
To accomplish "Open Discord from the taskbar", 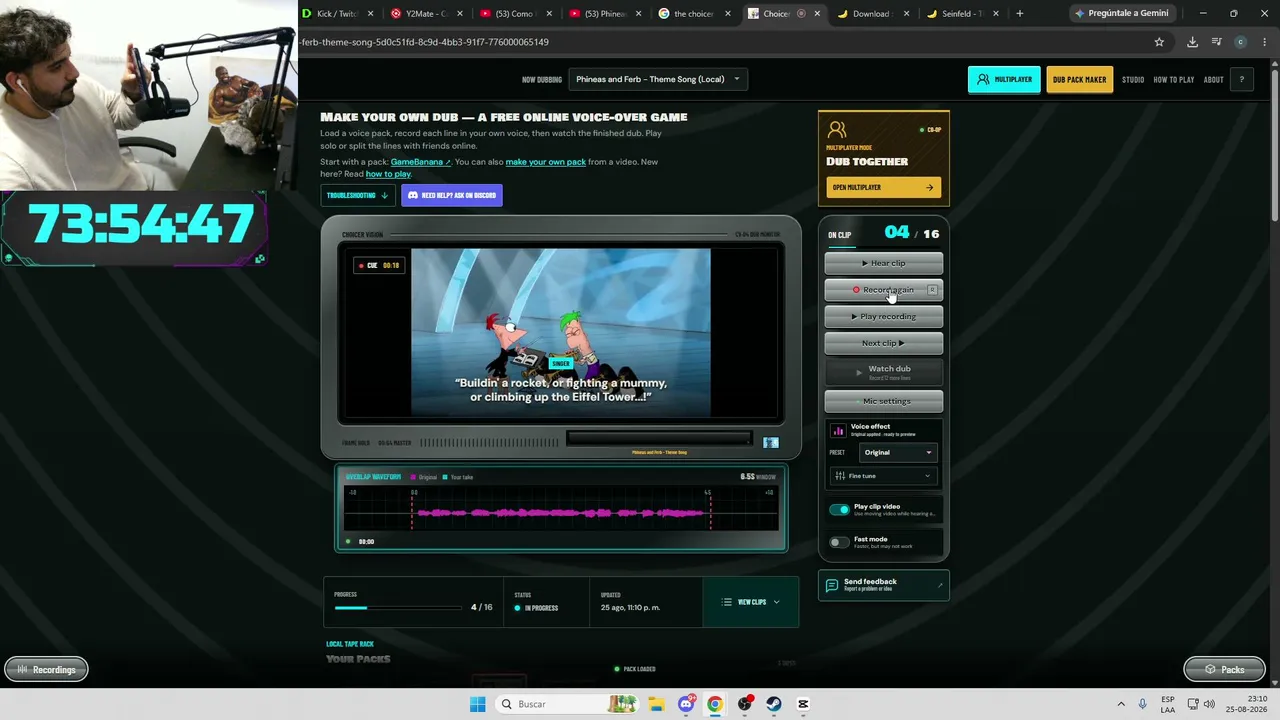I will tap(686, 704).
